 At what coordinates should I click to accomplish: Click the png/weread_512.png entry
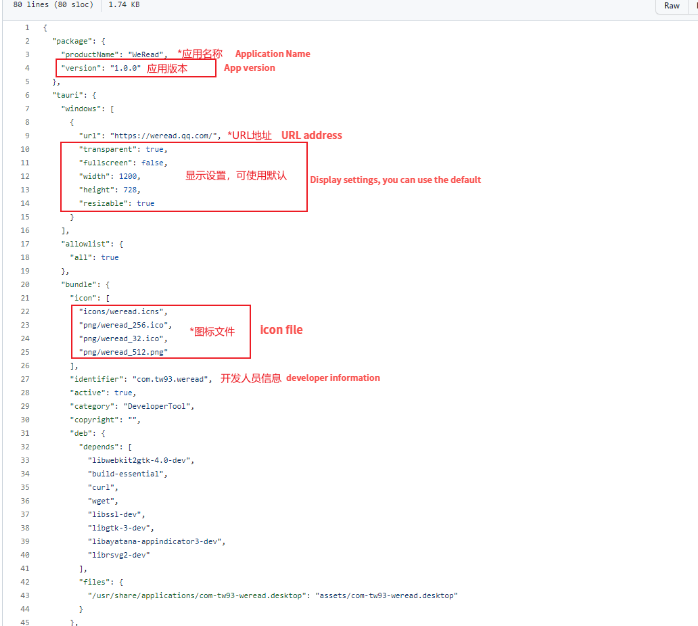point(124,352)
